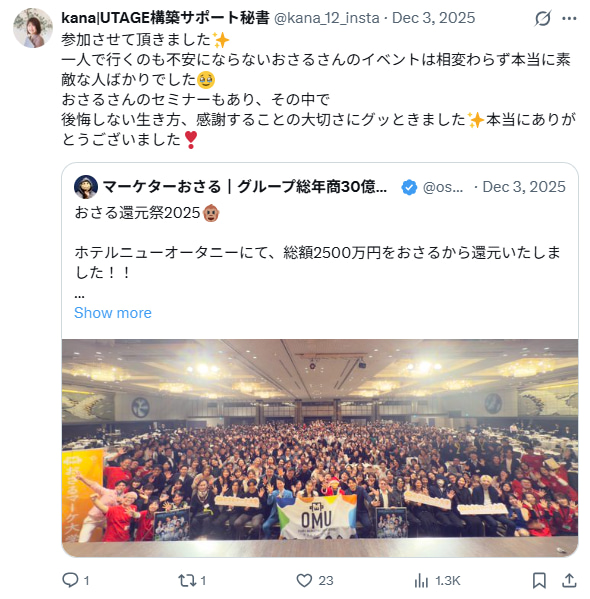Screen dimensions: 590x599
Task: Click the truncated @os... handle
Action: [x=443, y=187]
